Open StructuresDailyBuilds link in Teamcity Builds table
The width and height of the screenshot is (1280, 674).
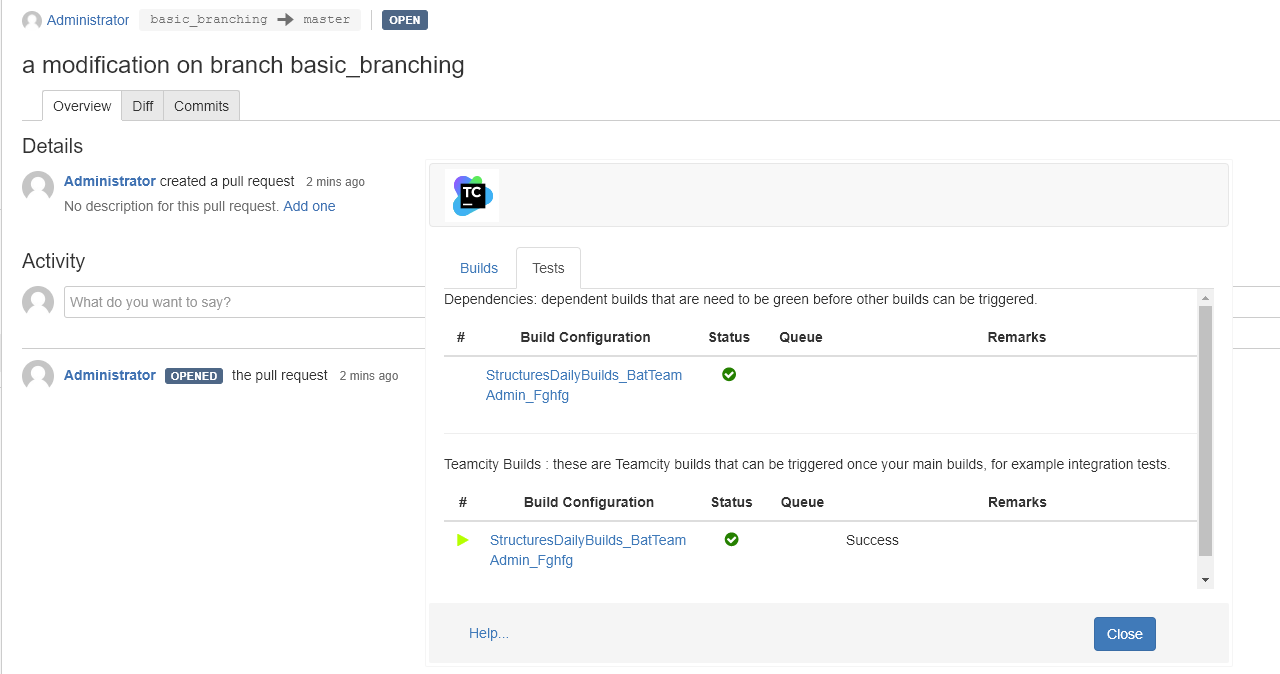coord(588,550)
